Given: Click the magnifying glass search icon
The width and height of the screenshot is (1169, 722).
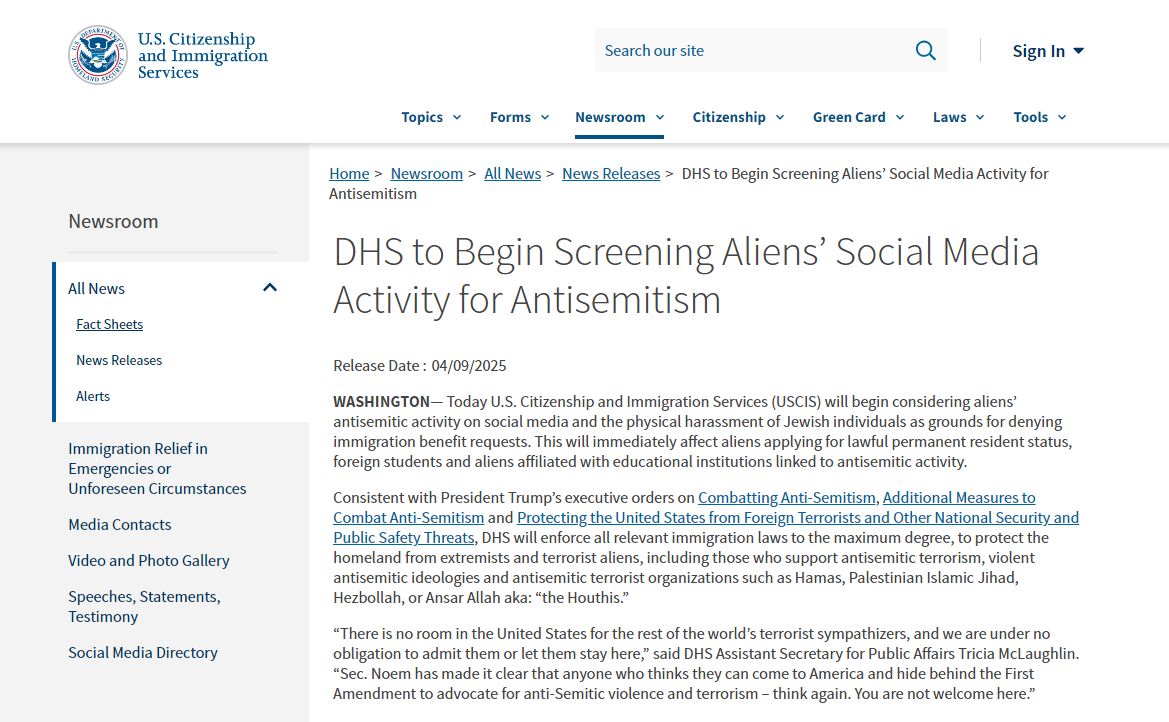Looking at the screenshot, I should pos(925,51).
